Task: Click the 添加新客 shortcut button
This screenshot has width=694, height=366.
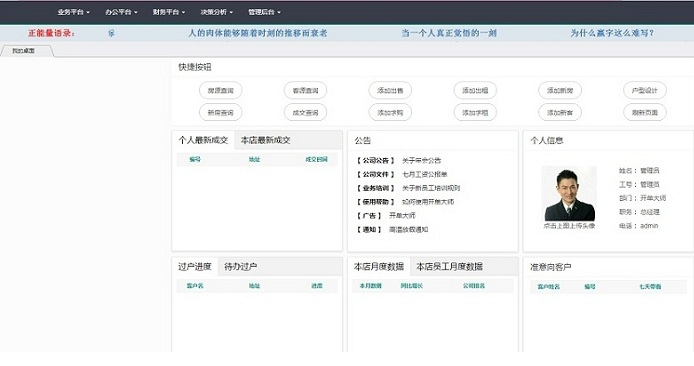Action: pos(560,112)
